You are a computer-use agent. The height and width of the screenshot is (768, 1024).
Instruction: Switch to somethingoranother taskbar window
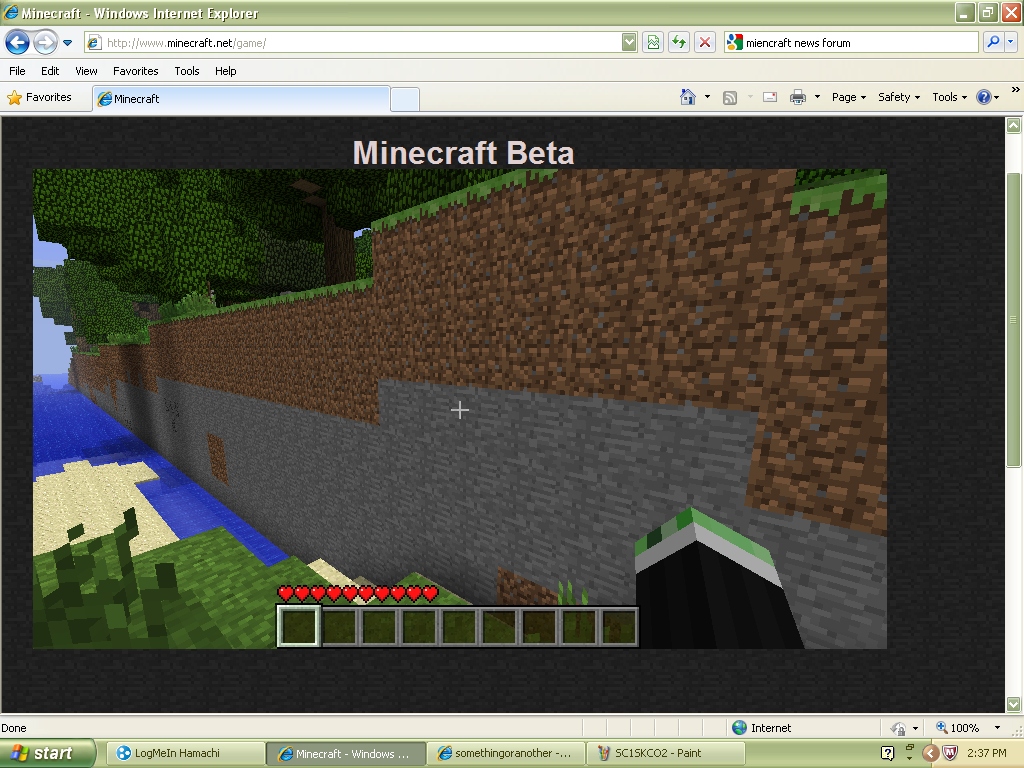[506, 753]
